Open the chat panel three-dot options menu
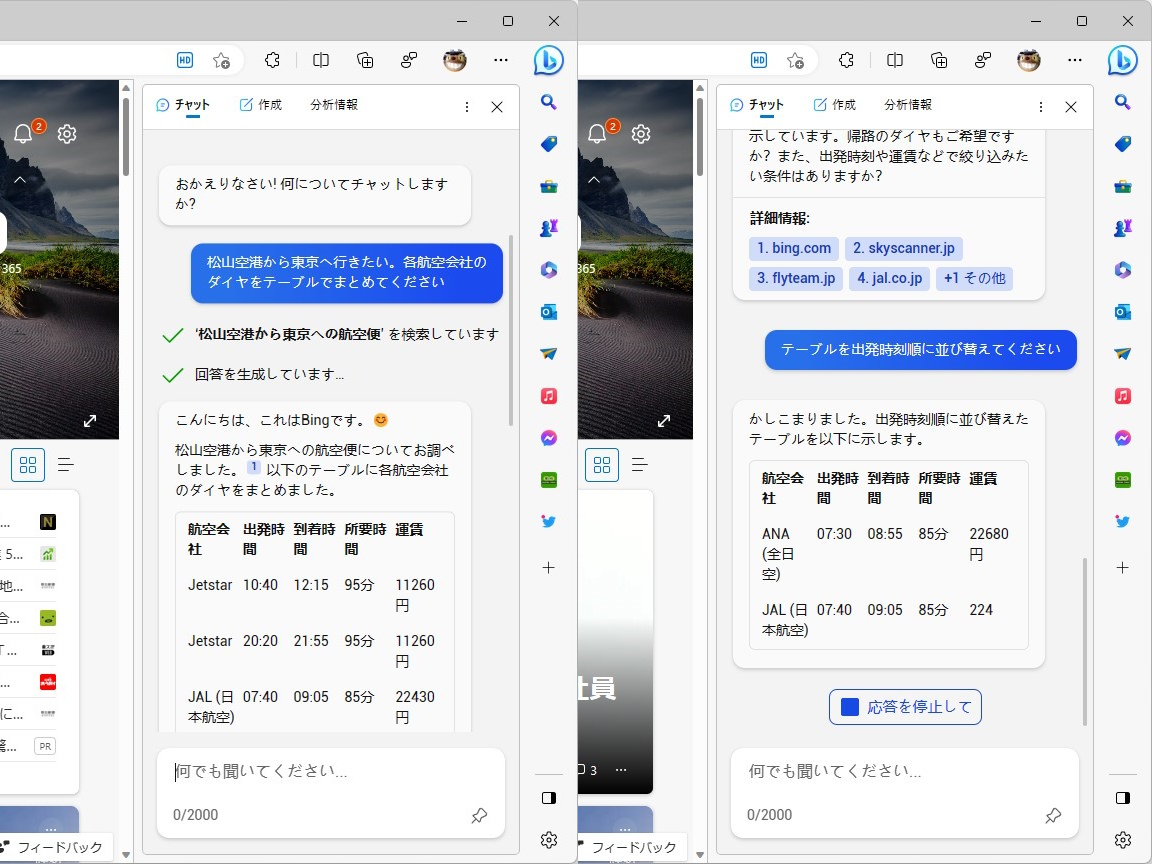Image resolution: width=1152 pixels, height=864 pixels. point(467,106)
